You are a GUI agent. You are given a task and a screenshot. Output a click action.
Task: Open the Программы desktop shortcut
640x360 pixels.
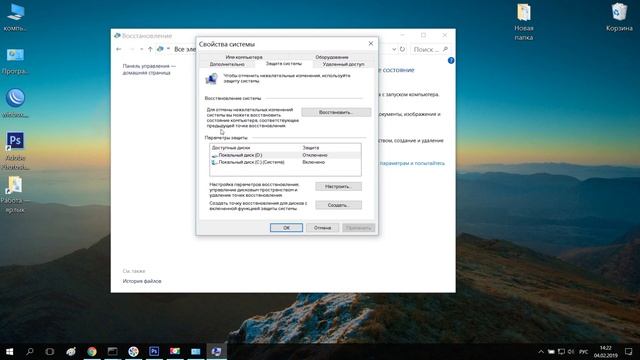point(15,61)
